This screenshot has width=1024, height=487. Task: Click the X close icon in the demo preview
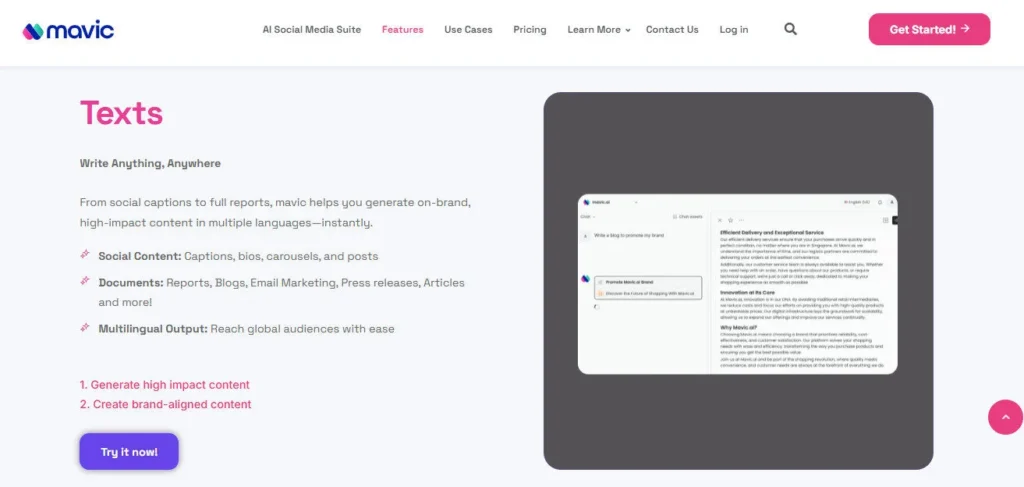pos(720,219)
